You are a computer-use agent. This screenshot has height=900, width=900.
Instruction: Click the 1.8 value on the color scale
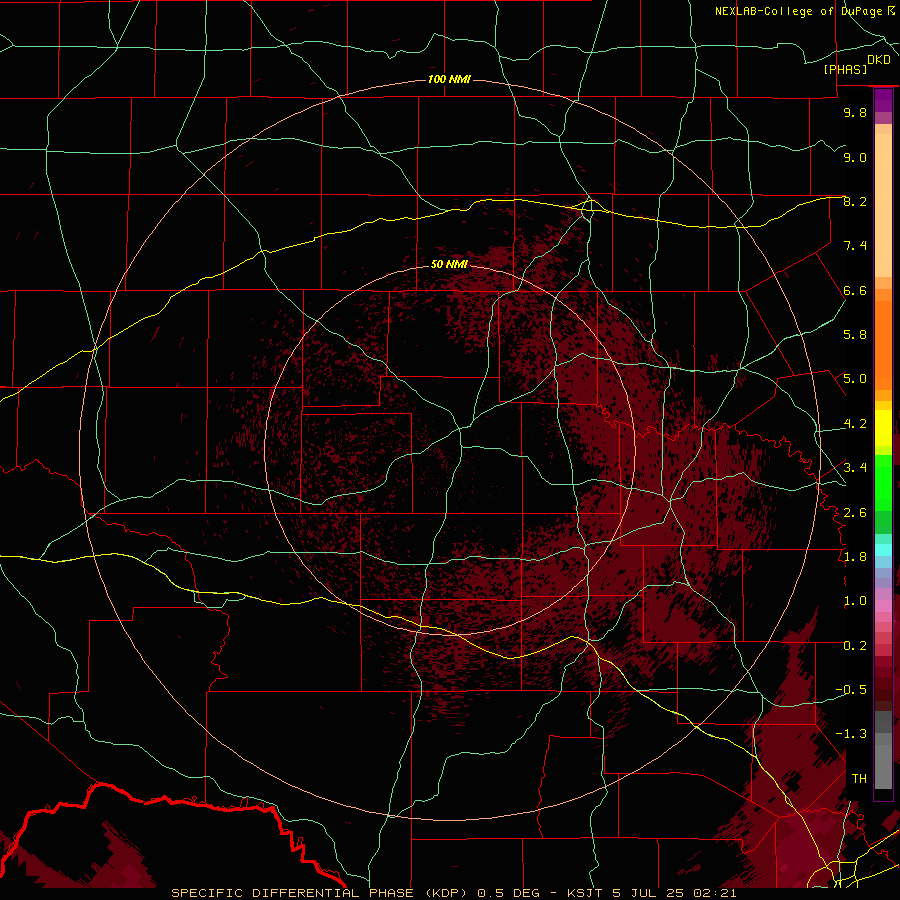pos(855,557)
